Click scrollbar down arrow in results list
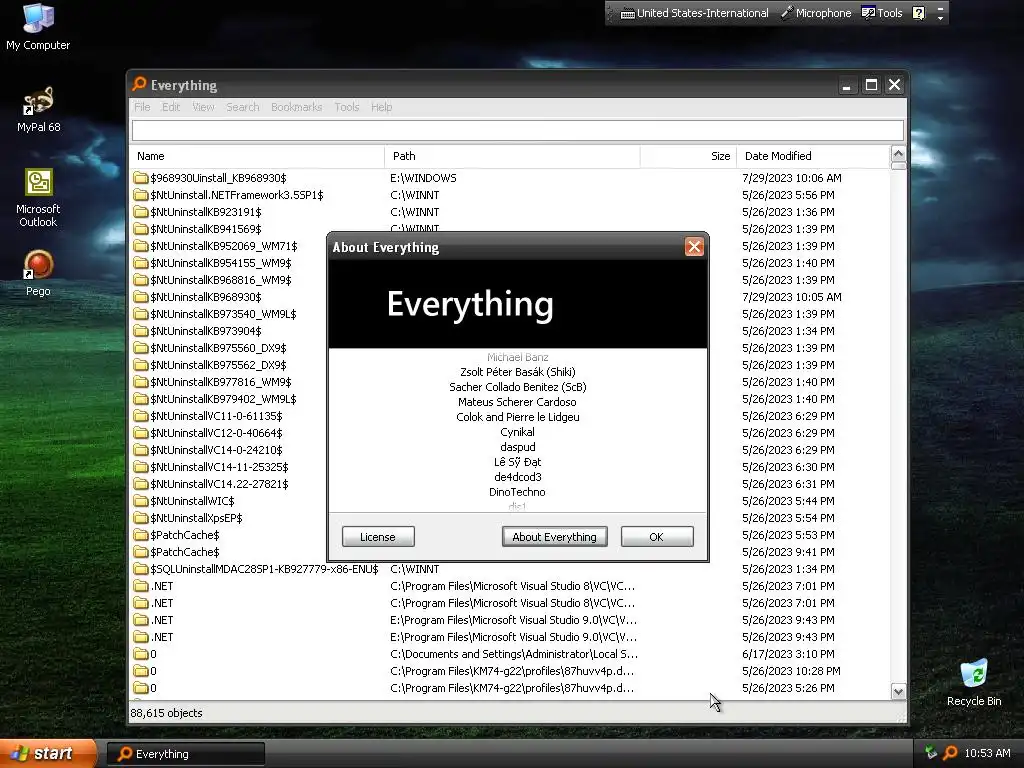 pos(899,692)
